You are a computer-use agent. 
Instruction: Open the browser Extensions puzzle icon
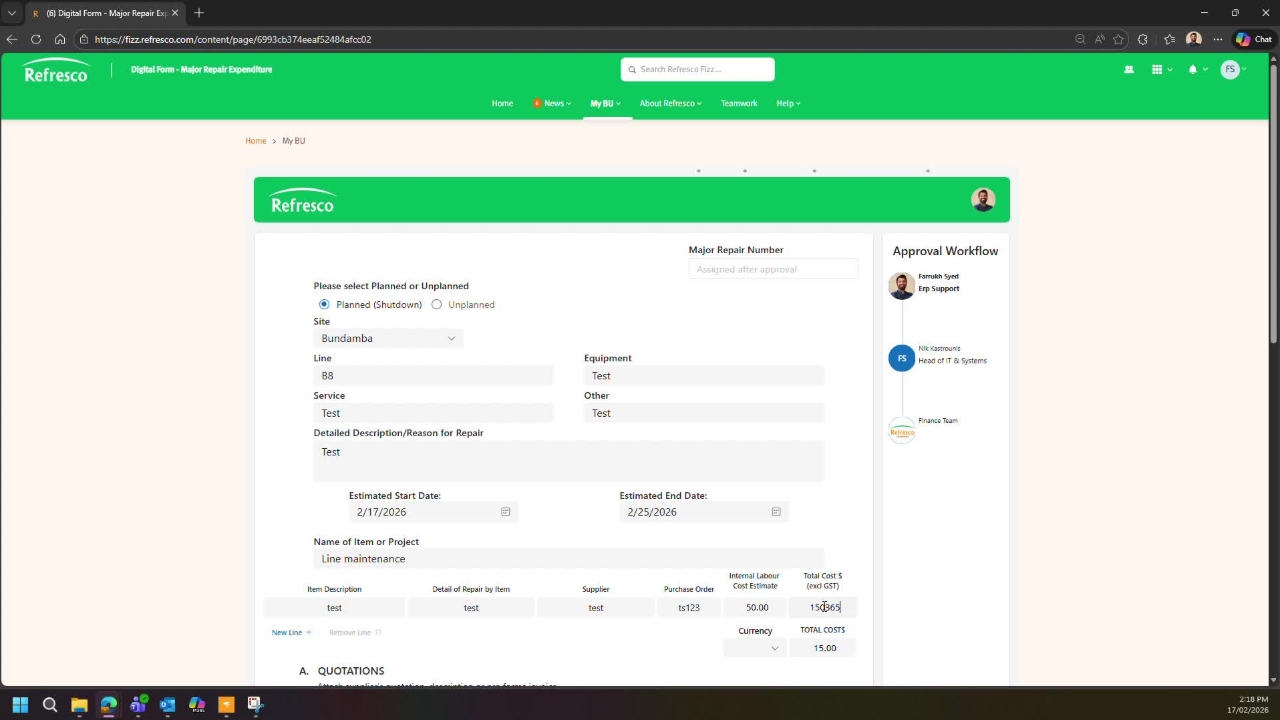(1143, 39)
